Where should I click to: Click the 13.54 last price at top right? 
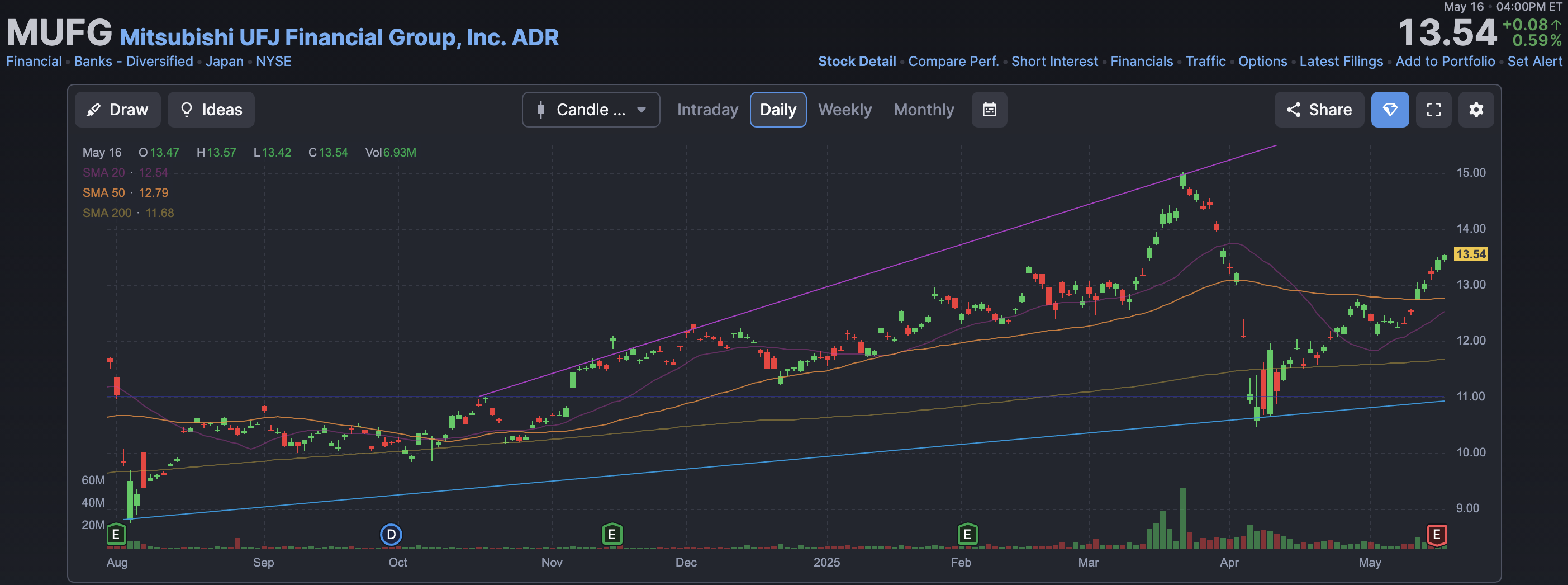(x=1447, y=33)
